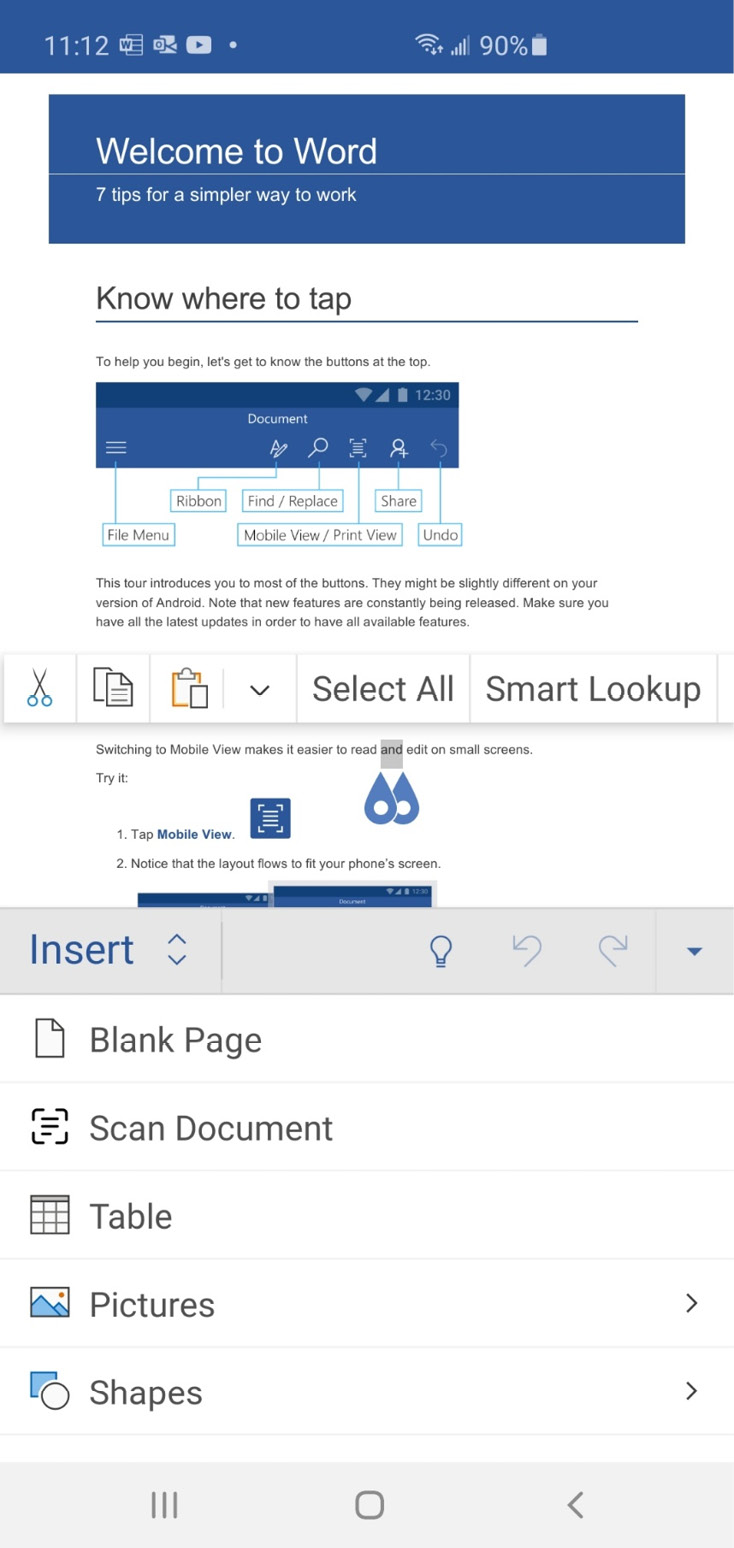The image size is (734, 1548).
Task: Tap the blue Mobile View icon in document
Action: tap(270, 818)
